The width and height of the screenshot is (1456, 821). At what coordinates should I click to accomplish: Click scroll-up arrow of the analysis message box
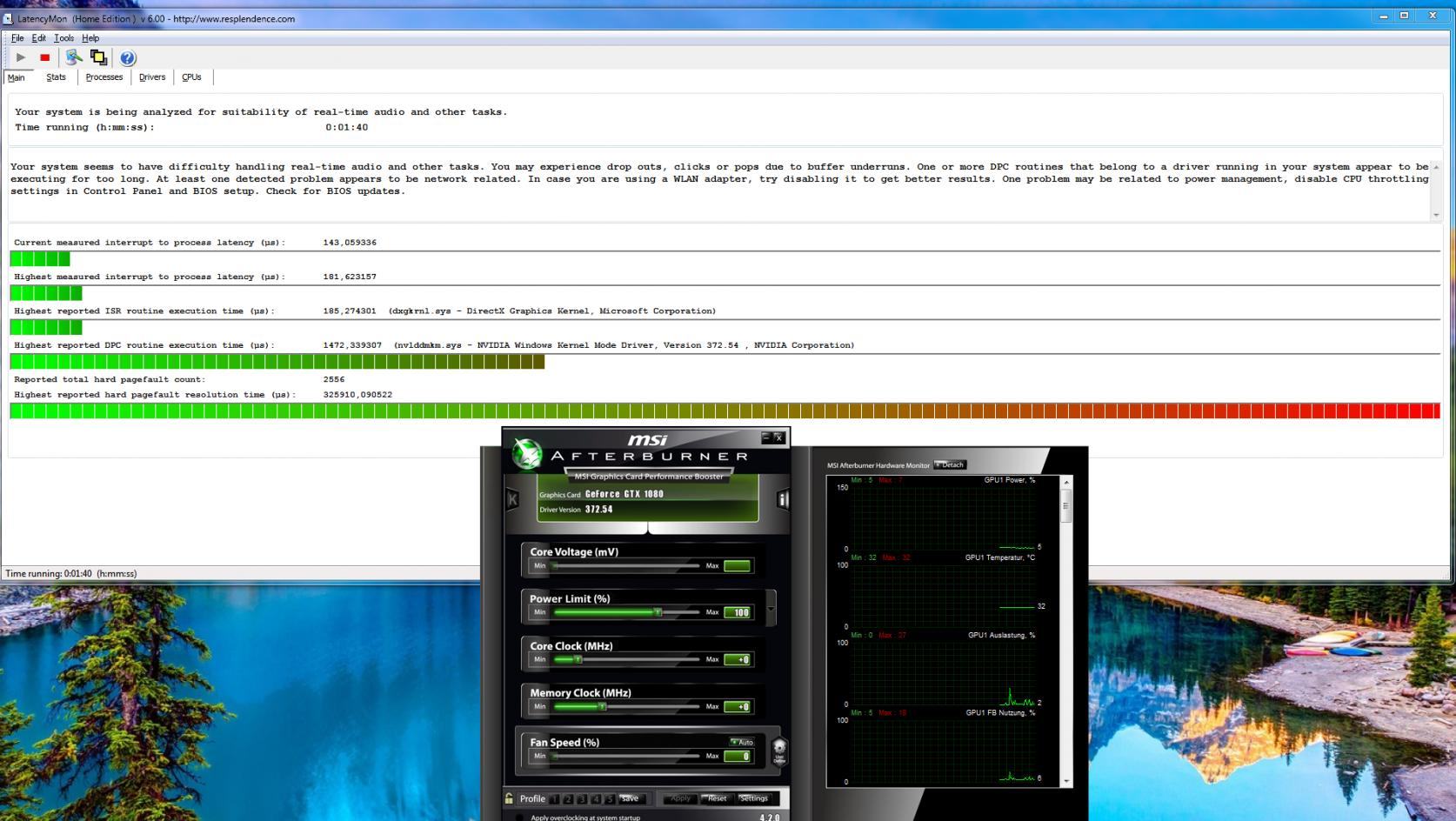(1436, 166)
